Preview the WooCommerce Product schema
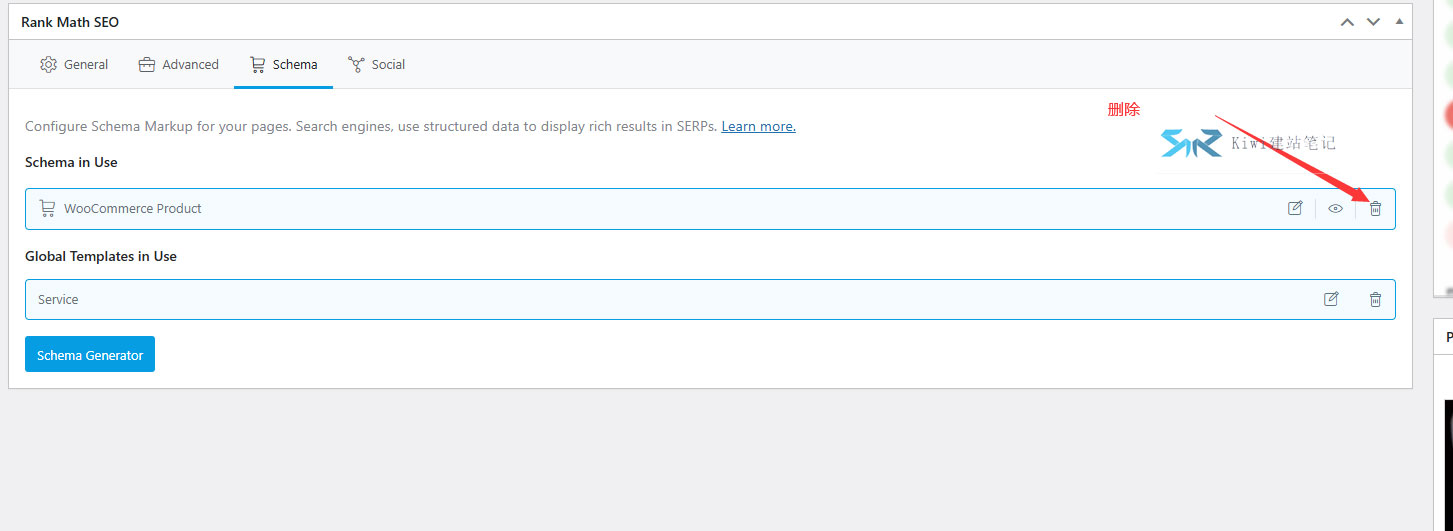Image resolution: width=1453 pixels, height=531 pixels. pos(1335,209)
